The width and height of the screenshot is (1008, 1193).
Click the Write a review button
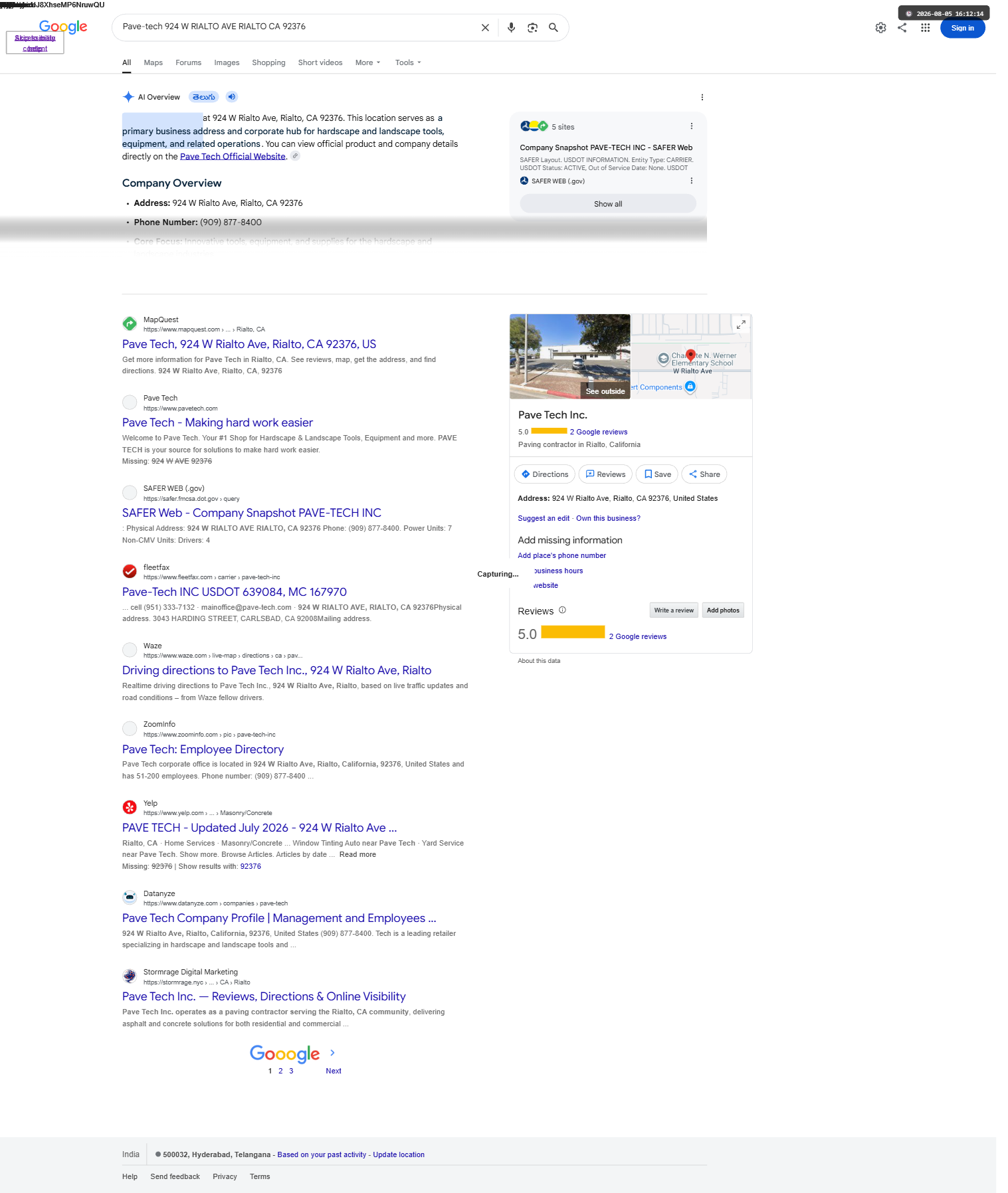[x=674, y=610]
